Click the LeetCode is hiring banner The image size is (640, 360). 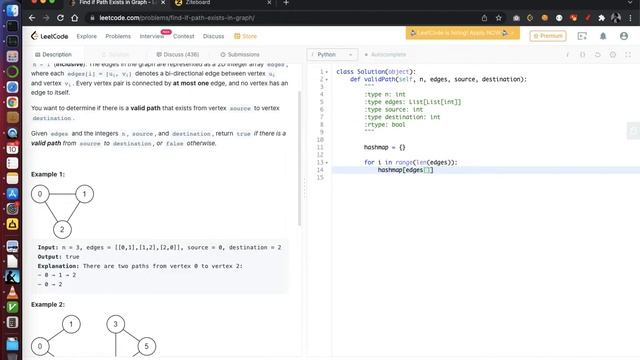point(462,33)
